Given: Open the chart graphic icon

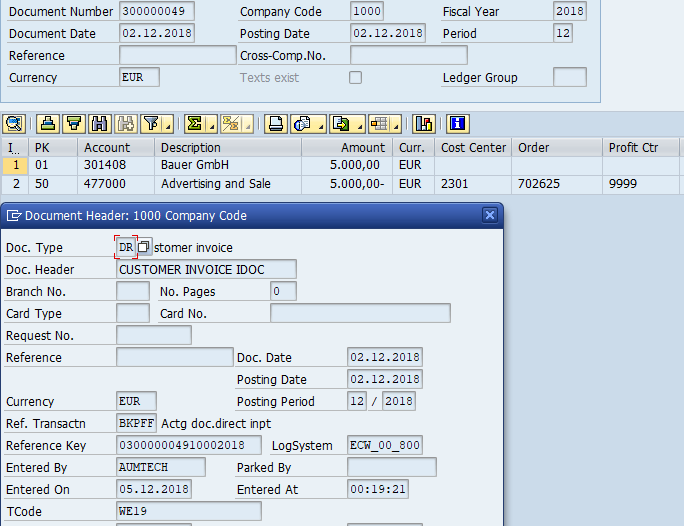Looking at the screenshot, I should (x=424, y=124).
